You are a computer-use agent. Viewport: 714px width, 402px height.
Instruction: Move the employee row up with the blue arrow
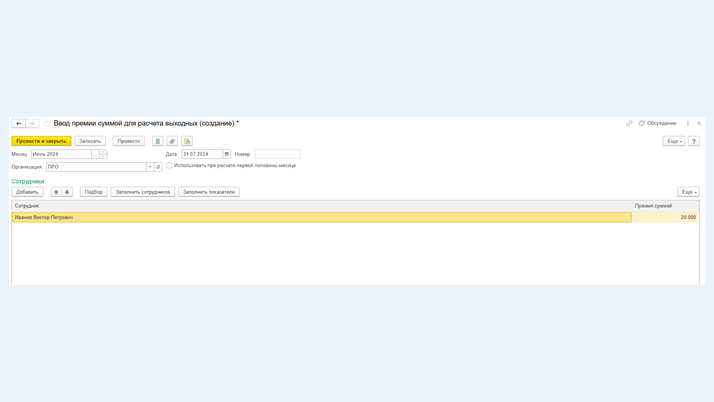[x=56, y=192]
